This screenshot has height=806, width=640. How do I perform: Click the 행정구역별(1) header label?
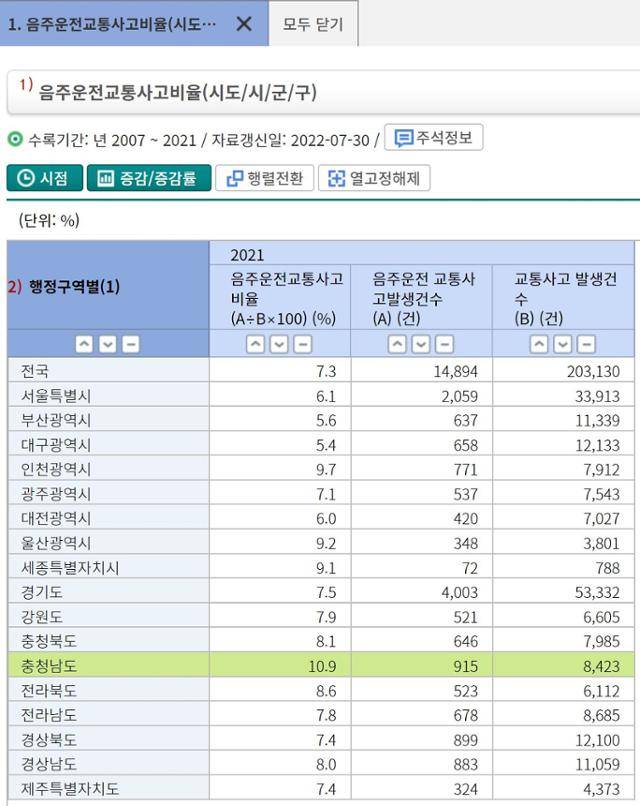click(75, 286)
